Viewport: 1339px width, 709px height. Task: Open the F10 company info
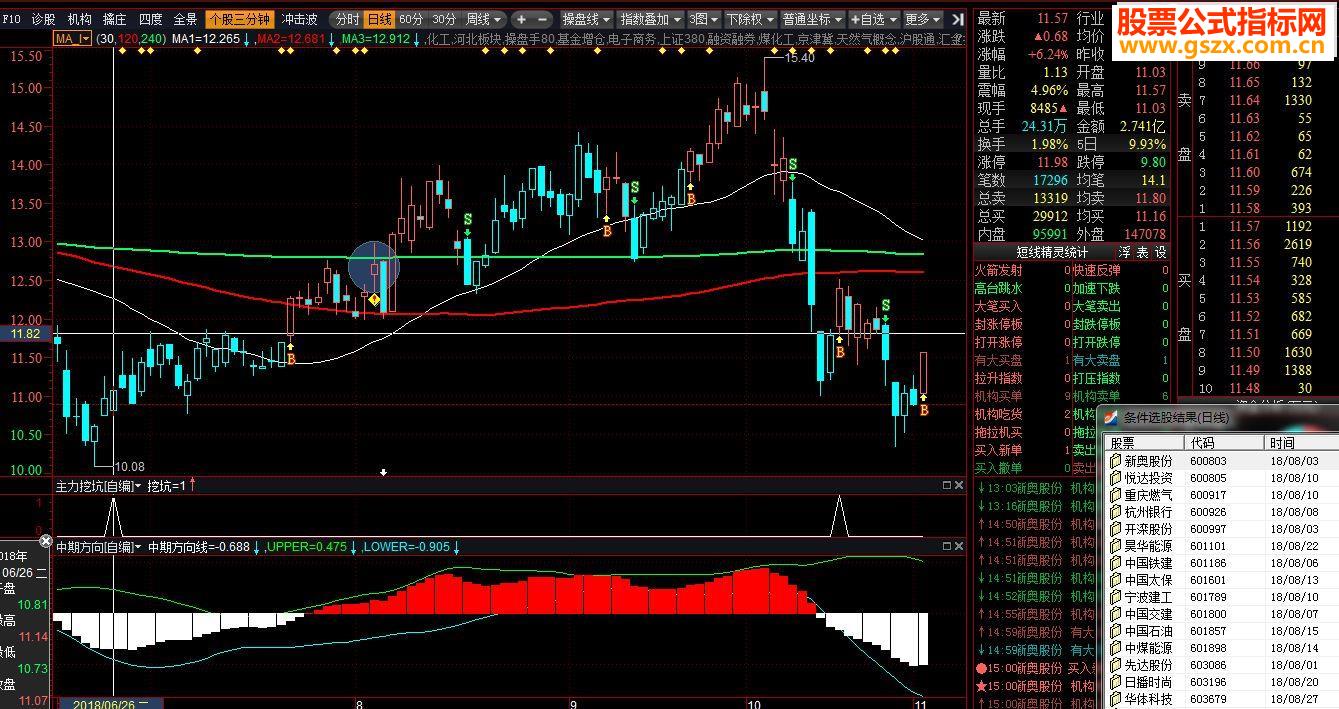point(11,19)
